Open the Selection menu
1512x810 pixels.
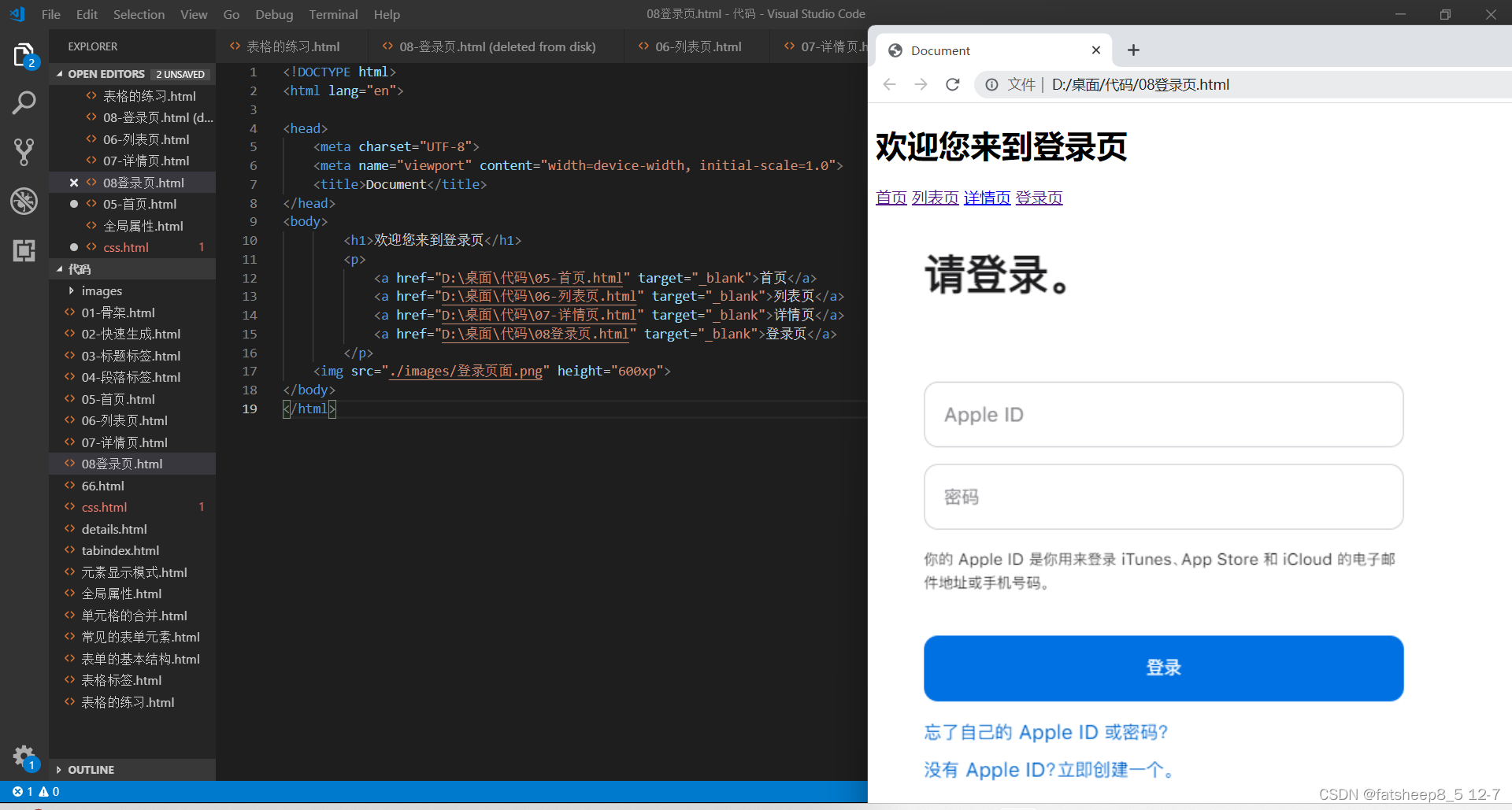pyautogui.click(x=139, y=14)
